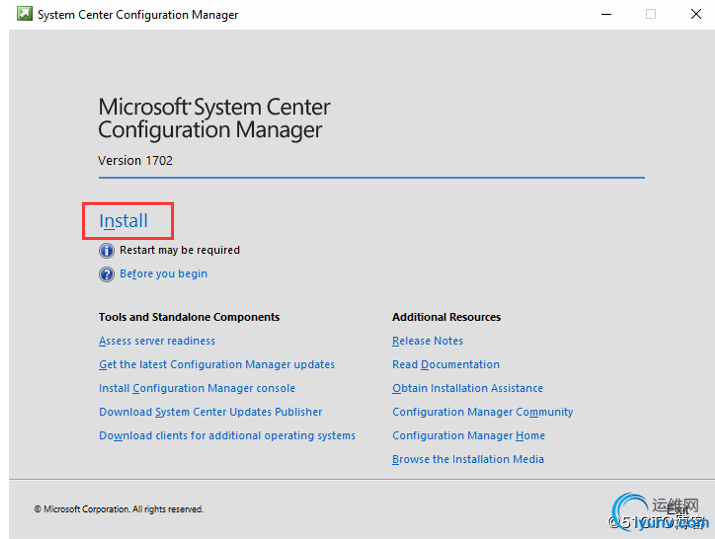
Task: Click Assess server readiness
Action: (156, 341)
